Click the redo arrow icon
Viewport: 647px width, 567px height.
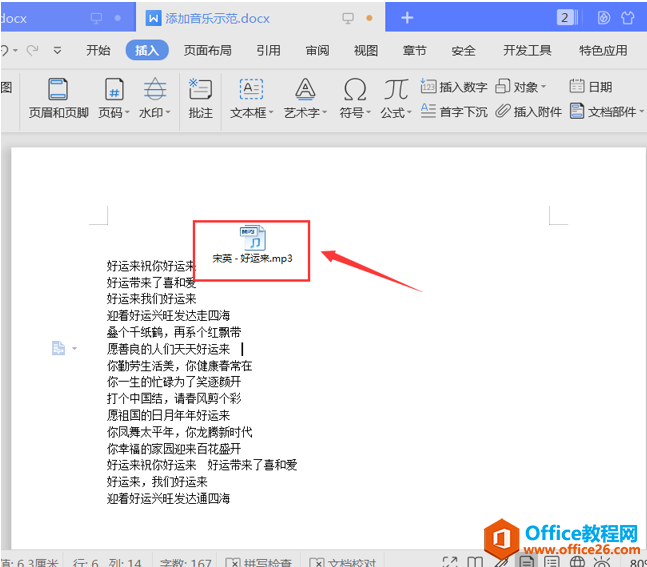click(x=32, y=50)
